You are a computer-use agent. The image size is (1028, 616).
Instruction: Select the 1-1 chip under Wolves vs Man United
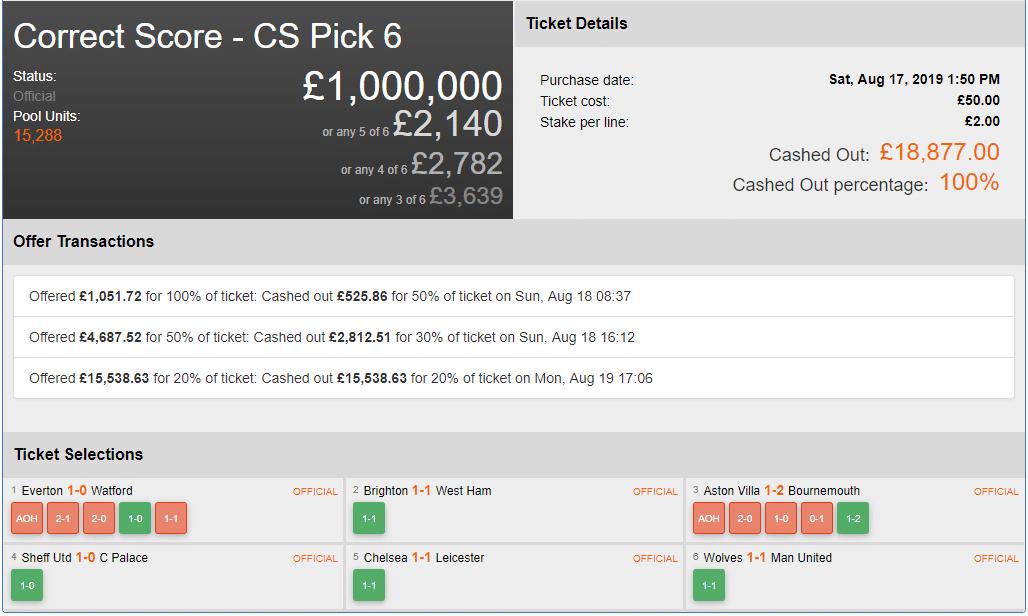709,585
